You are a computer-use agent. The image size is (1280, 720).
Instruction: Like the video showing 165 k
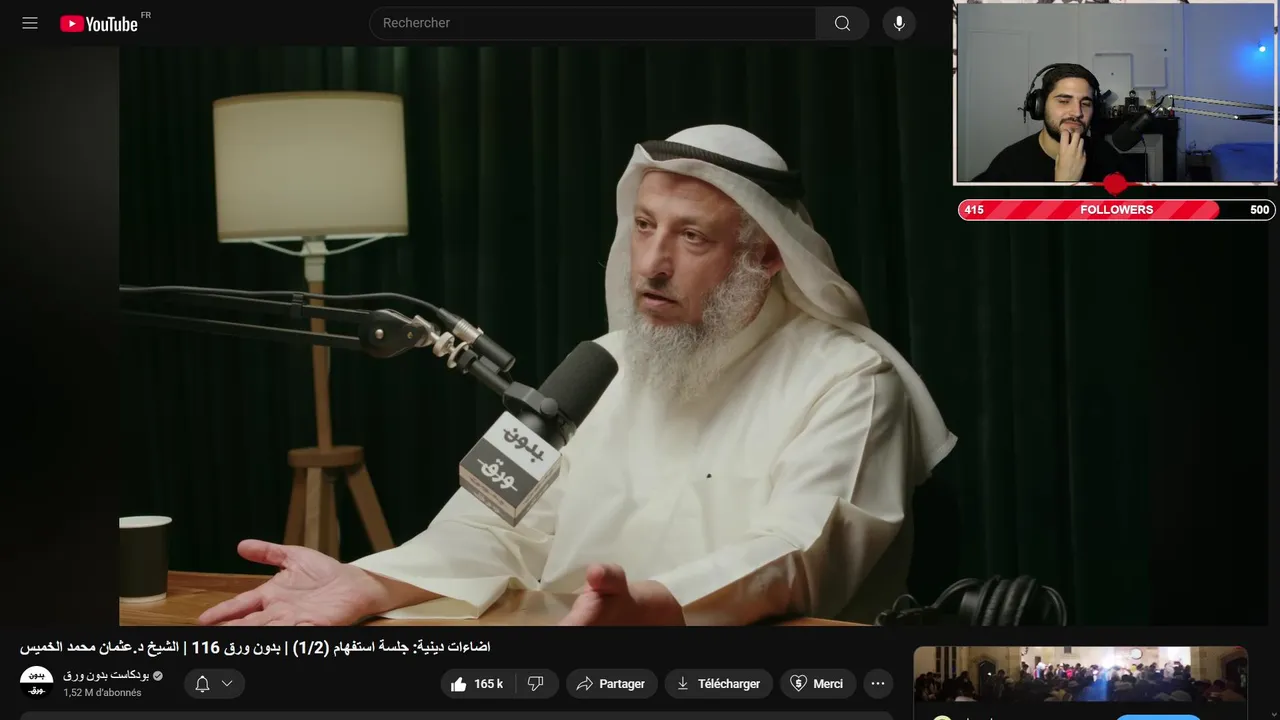(476, 684)
